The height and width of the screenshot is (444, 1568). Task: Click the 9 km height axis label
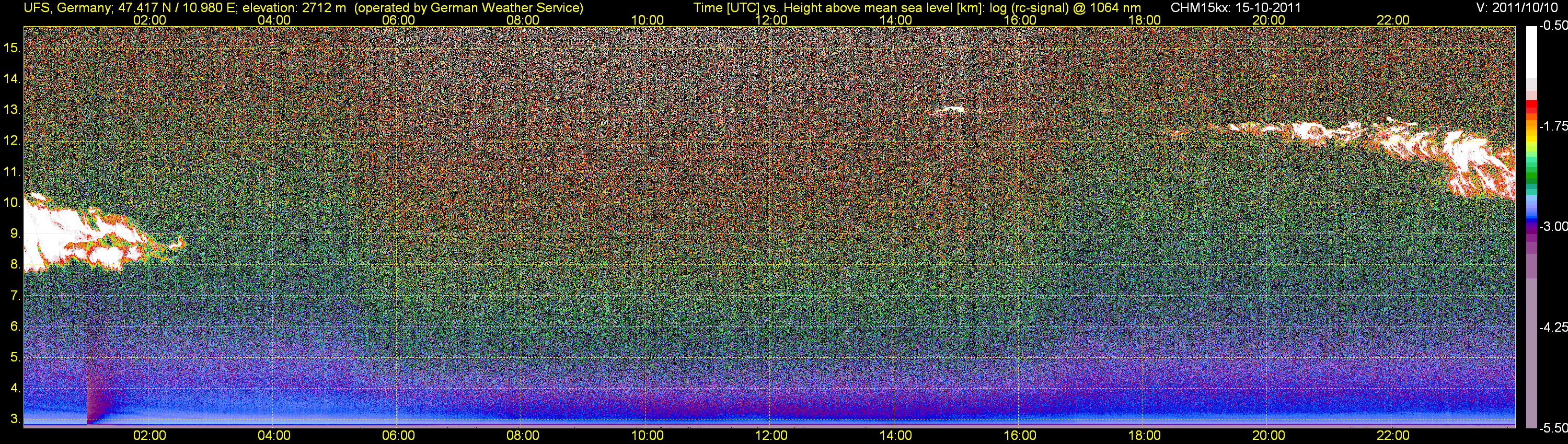coord(15,233)
